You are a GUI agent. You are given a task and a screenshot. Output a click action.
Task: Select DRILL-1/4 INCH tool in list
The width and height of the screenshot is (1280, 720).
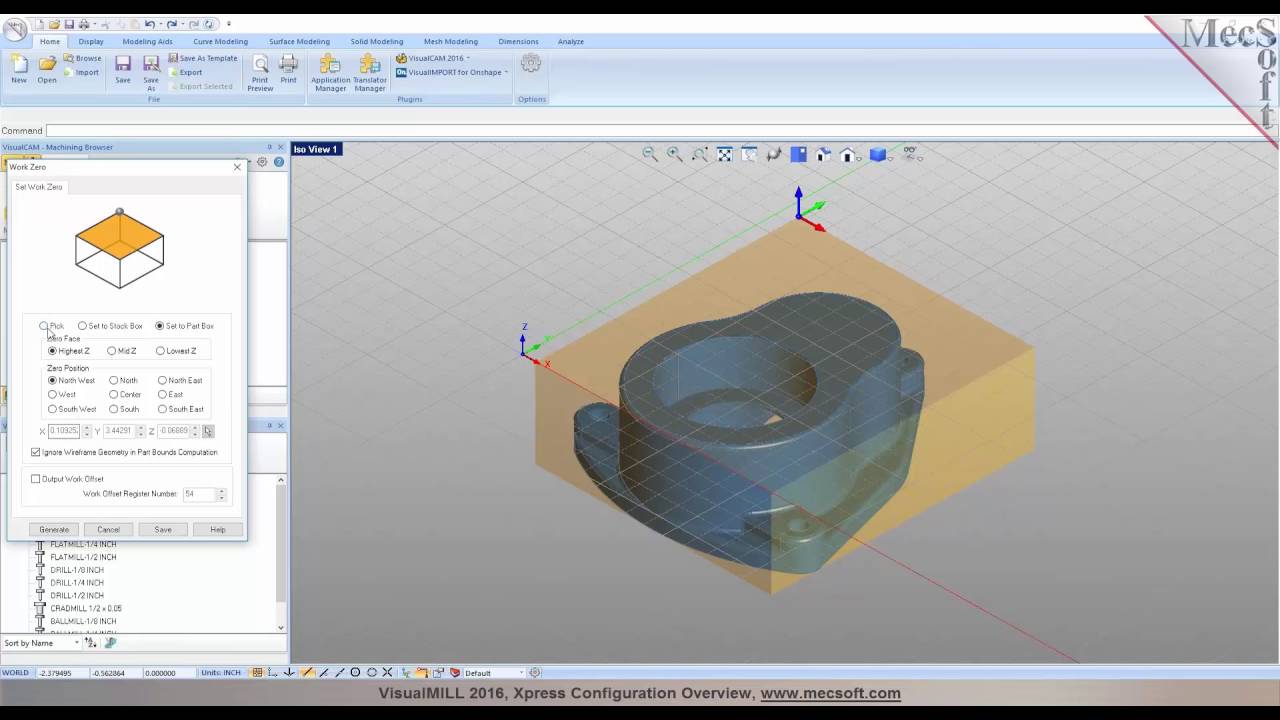point(77,583)
